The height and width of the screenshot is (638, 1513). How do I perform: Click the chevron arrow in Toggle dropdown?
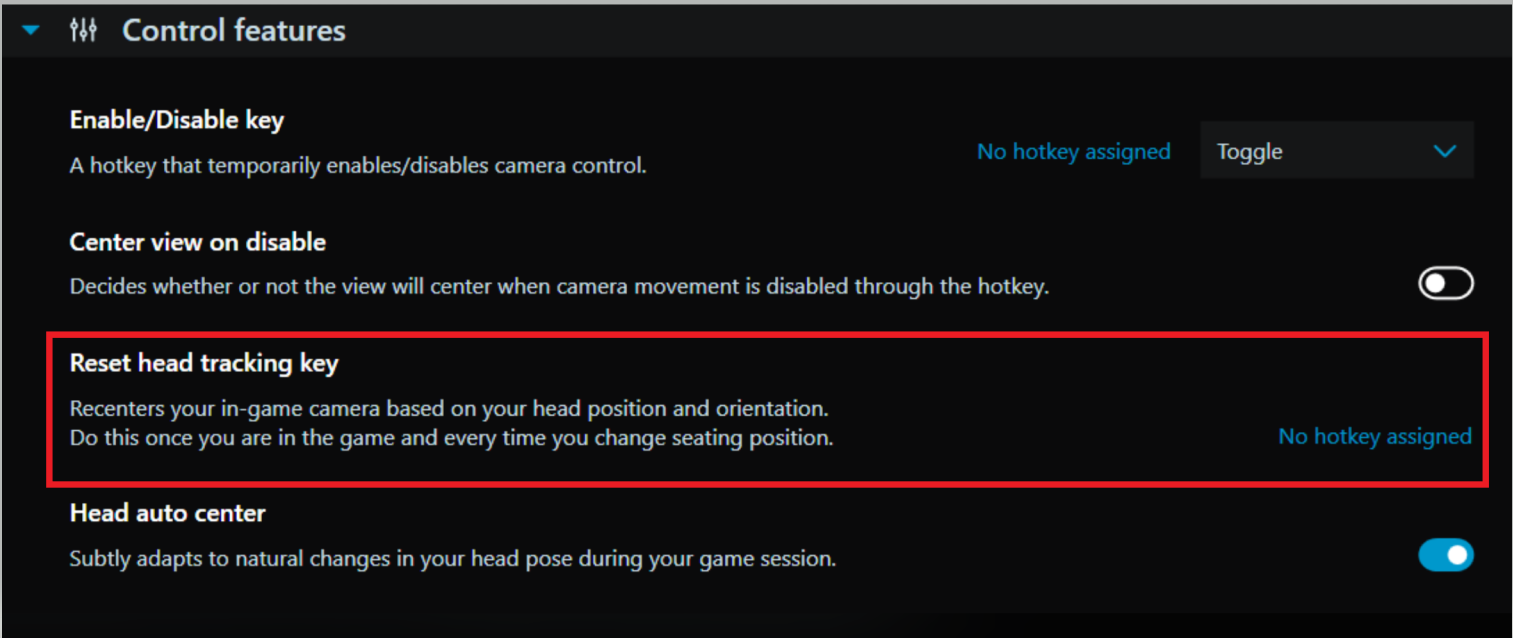point(1444,152)
